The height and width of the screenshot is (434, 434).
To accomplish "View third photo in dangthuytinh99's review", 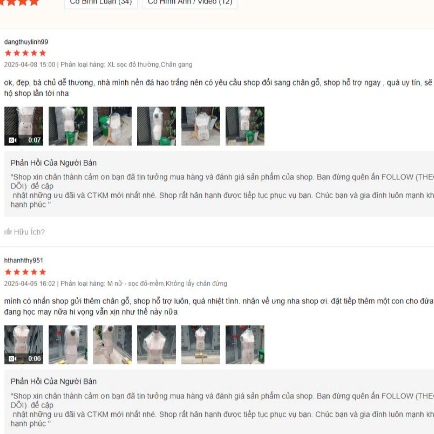I will pos(112,126).
